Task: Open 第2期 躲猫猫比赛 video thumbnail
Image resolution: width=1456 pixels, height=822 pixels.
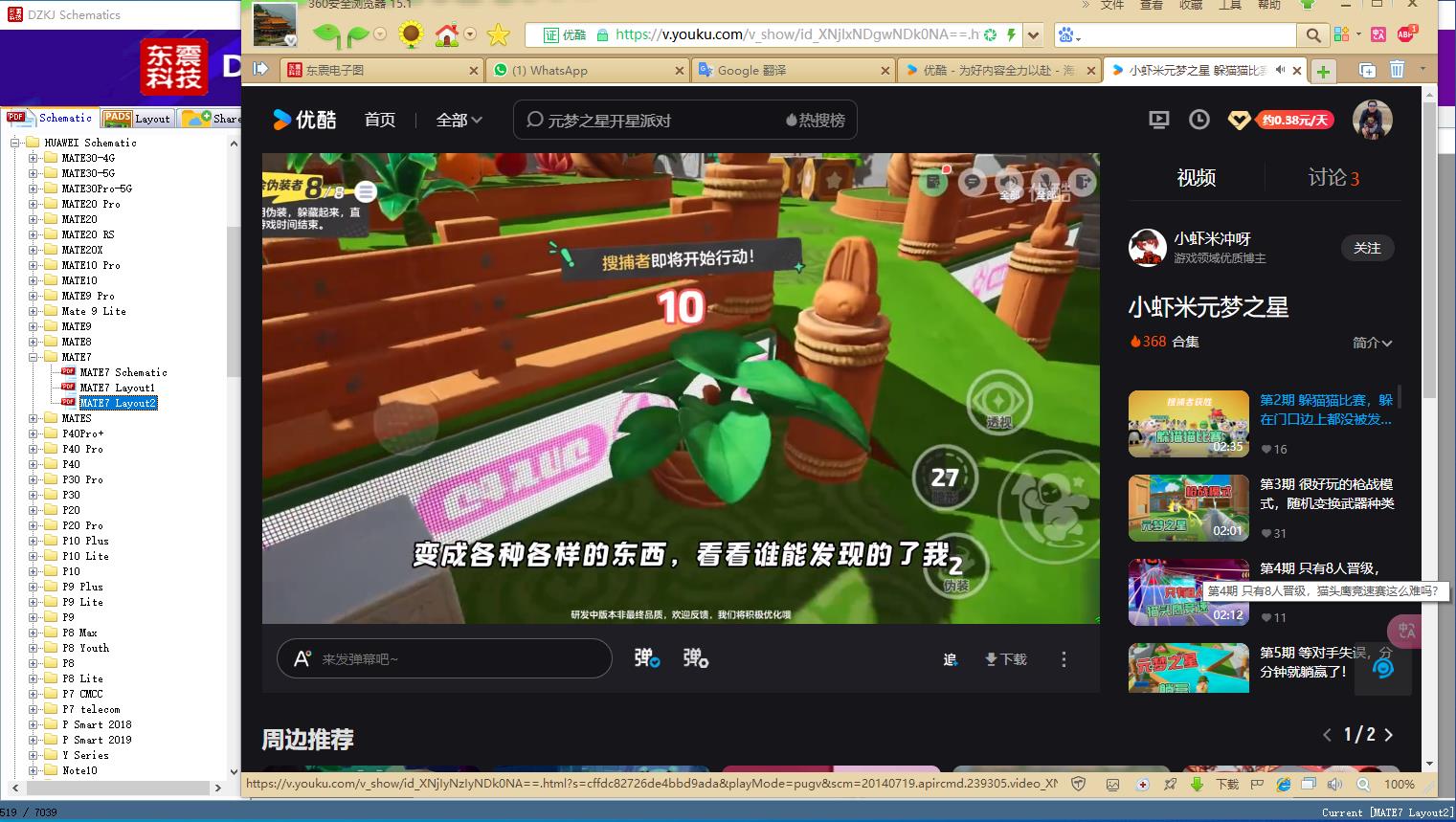Action: pos(1188,424)
